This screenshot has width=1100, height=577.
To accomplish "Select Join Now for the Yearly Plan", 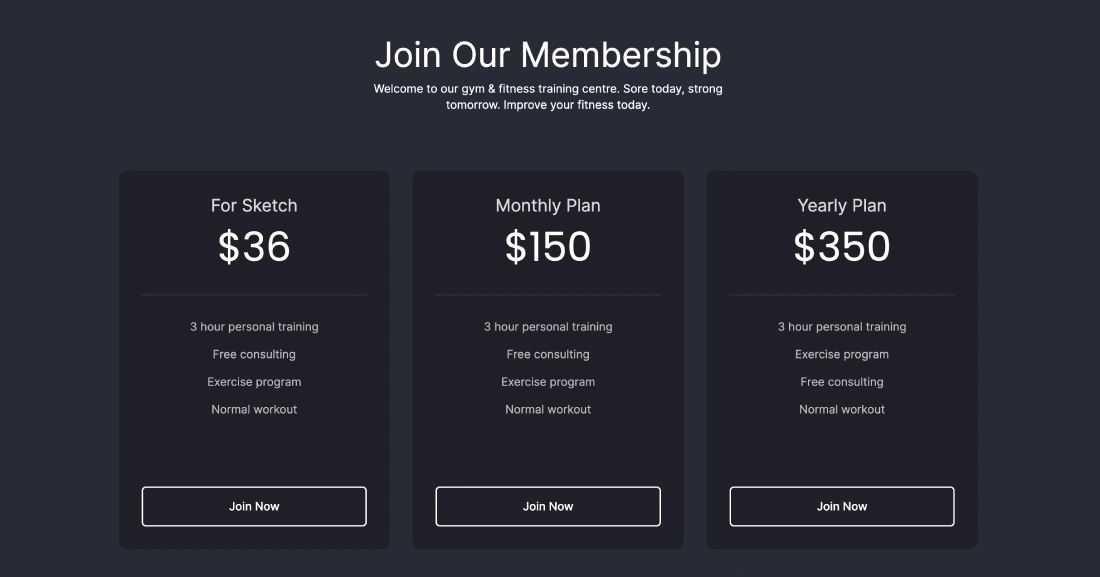I will (842, 506).
